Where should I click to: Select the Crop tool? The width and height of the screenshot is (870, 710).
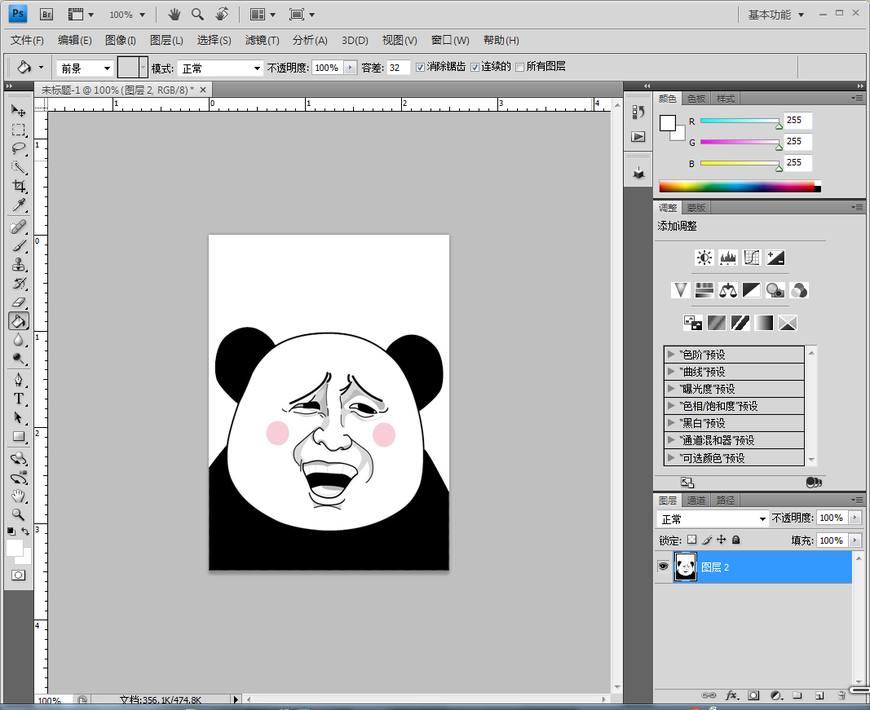(18, 187)
